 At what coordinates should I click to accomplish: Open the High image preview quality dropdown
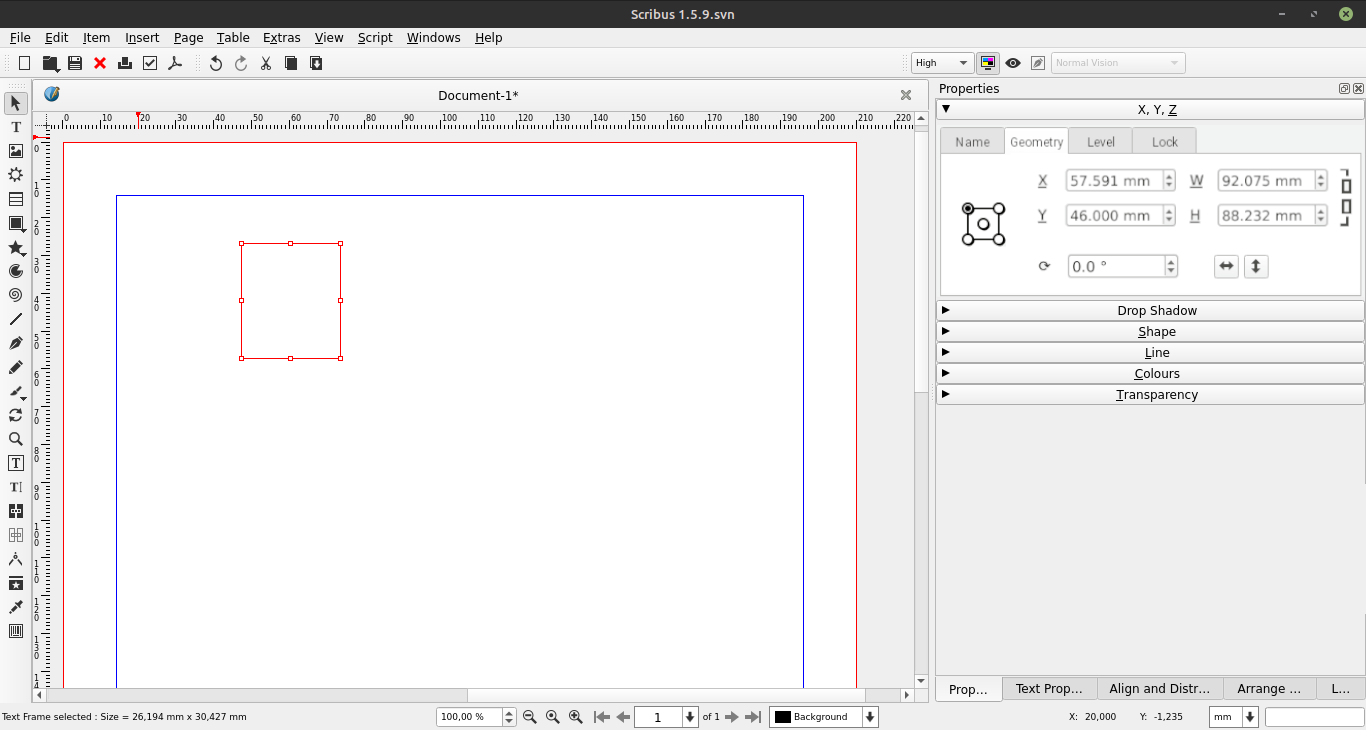tap(942, 63)
